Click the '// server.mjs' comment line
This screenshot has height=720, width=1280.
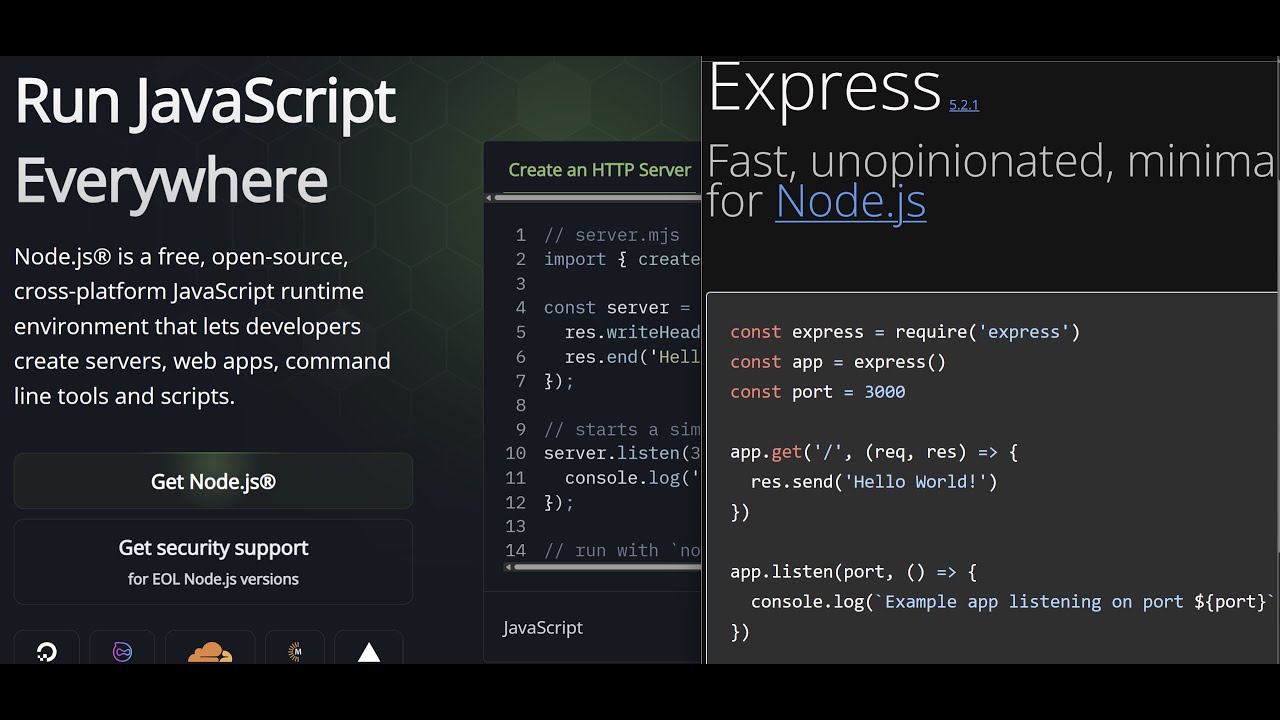click(612, 236)
